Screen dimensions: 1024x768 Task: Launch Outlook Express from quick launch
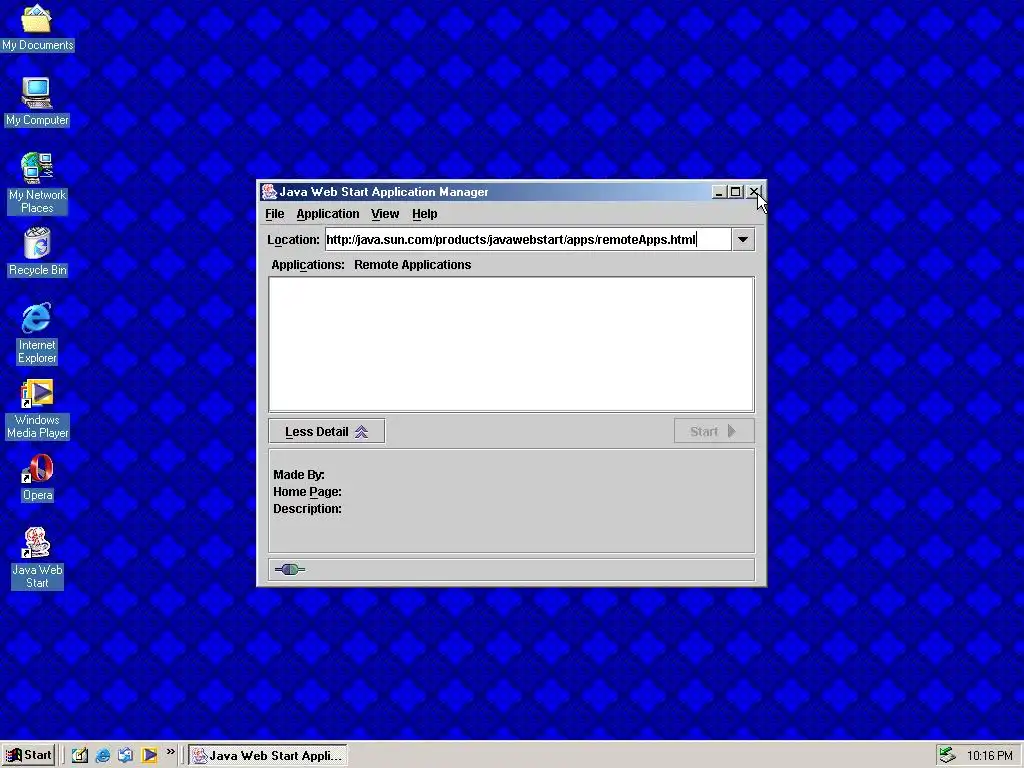coord(125,755)
